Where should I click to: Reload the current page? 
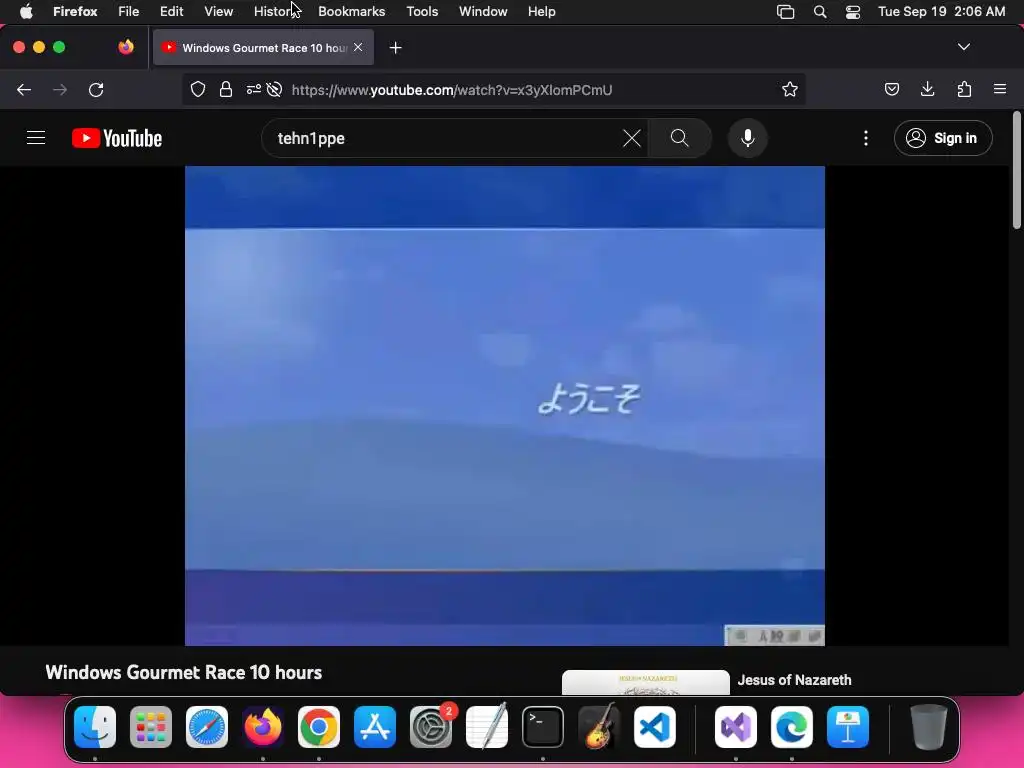[x=96, y=89]
